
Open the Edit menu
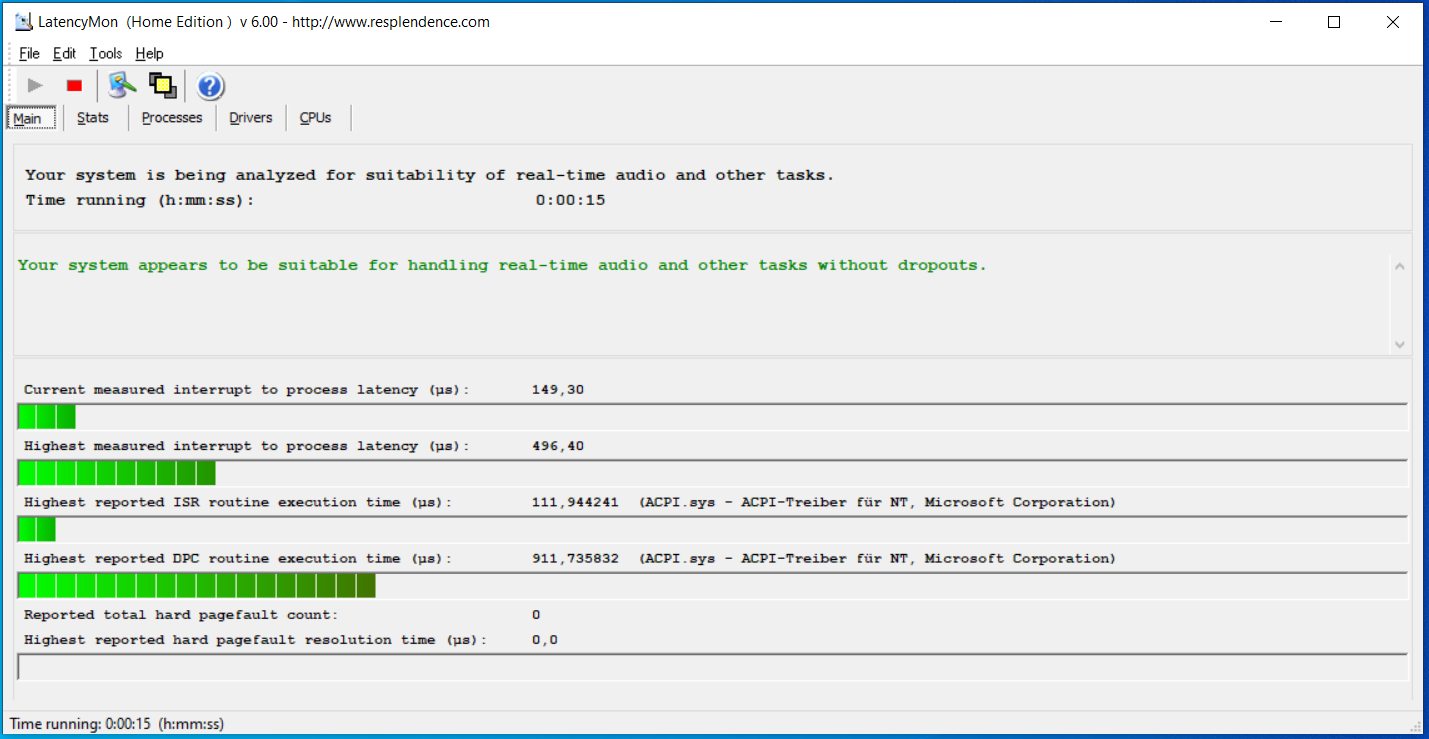click(x=64, y=54)
